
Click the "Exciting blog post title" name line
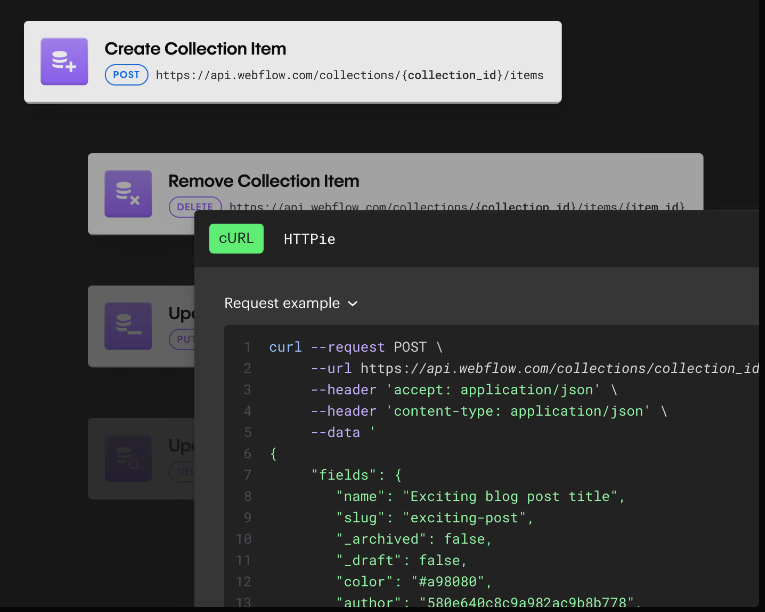point(481,496)
